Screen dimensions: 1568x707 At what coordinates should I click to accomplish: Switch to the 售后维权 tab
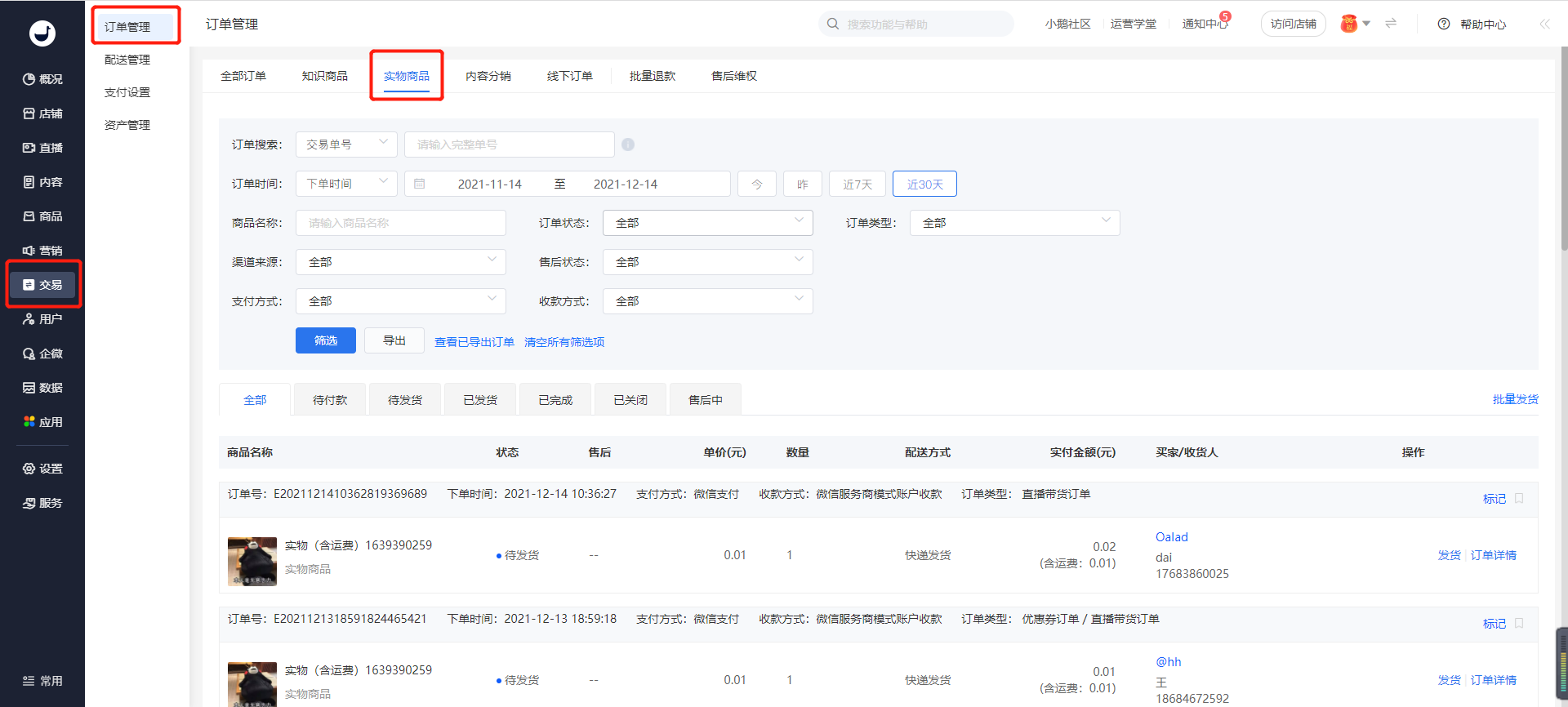pyautogui.click(x=734, y=76)
